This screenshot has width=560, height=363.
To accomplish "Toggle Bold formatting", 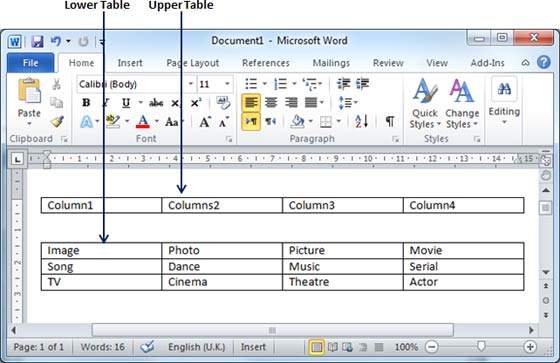I will point(86,103).
